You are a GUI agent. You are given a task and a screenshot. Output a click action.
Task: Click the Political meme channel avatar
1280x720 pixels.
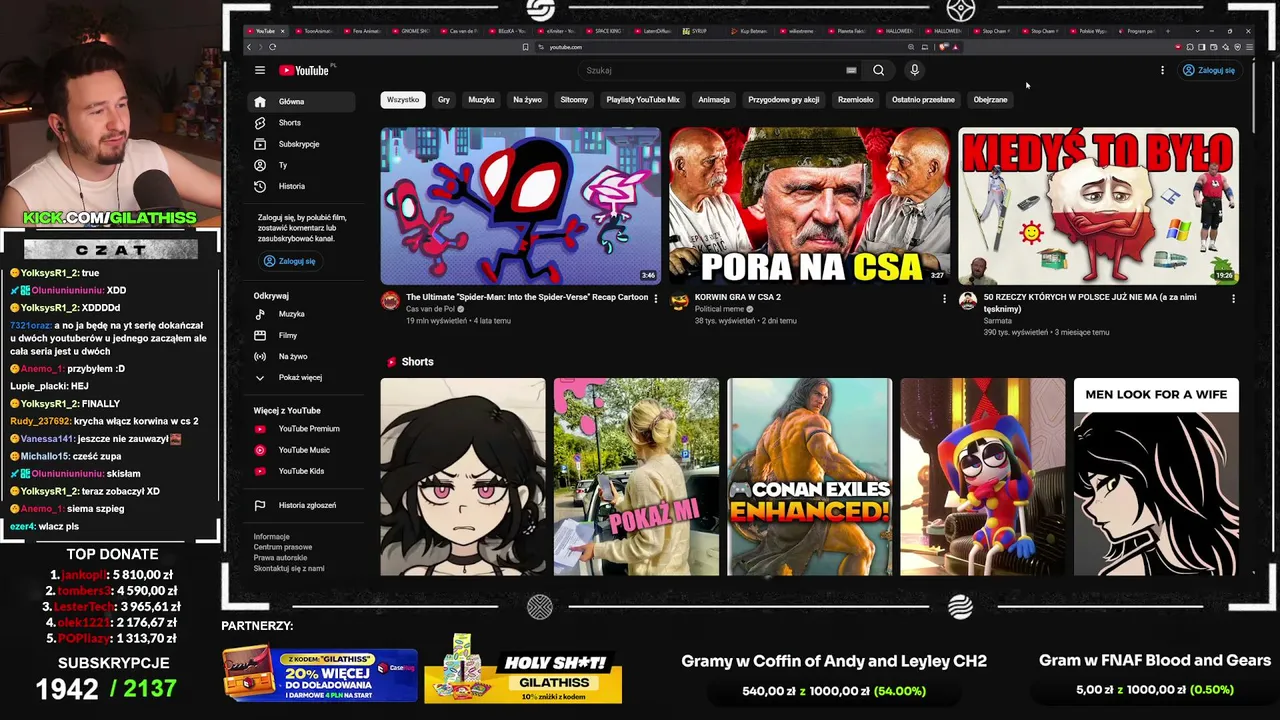click(679, 300)
